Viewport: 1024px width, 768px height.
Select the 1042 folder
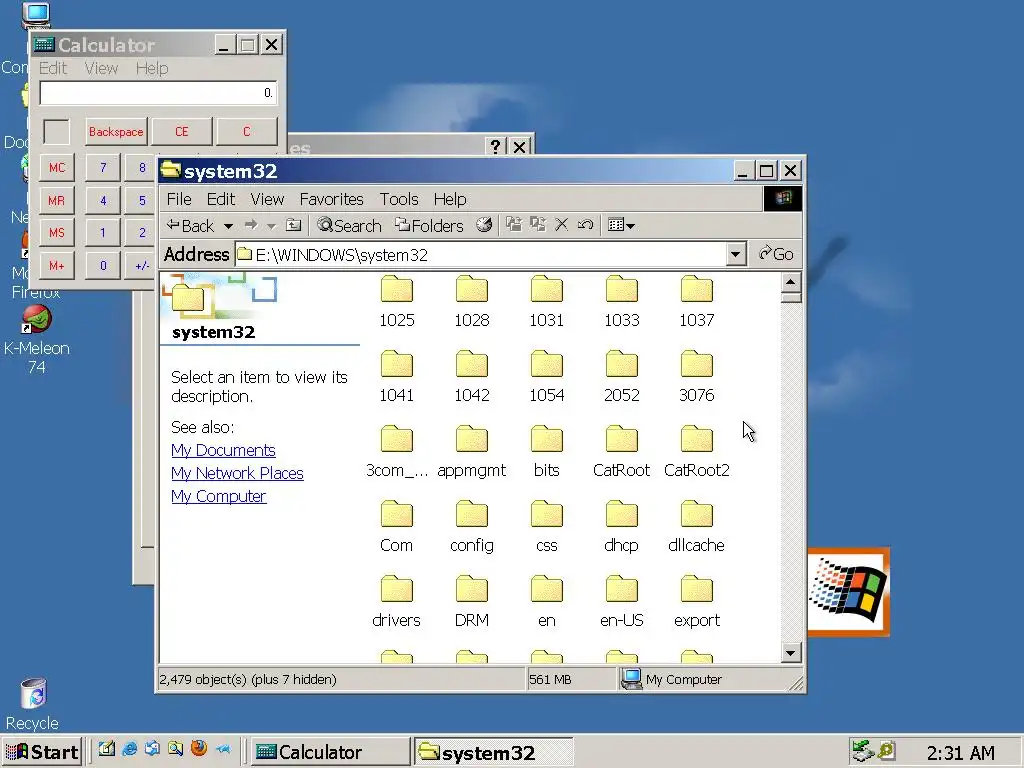[472, 376]
